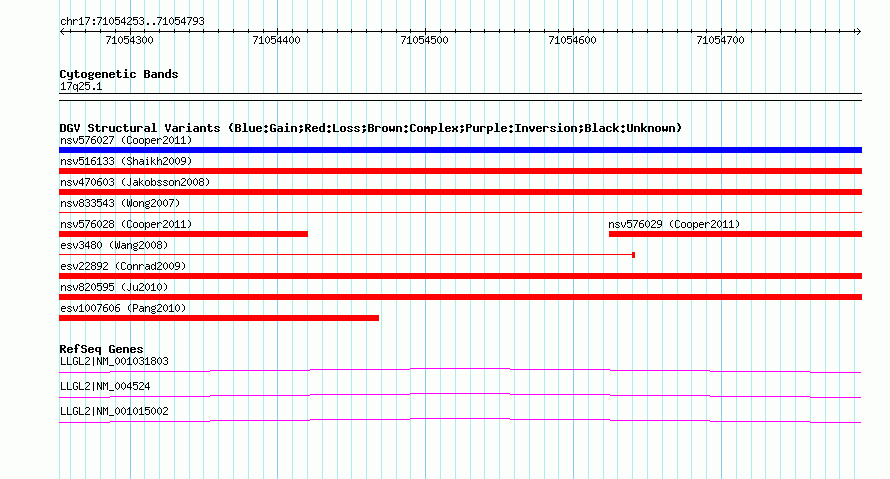Click the end marker of esv3480 line
Viewport: 890px width, 479px height.
(633, 255)
